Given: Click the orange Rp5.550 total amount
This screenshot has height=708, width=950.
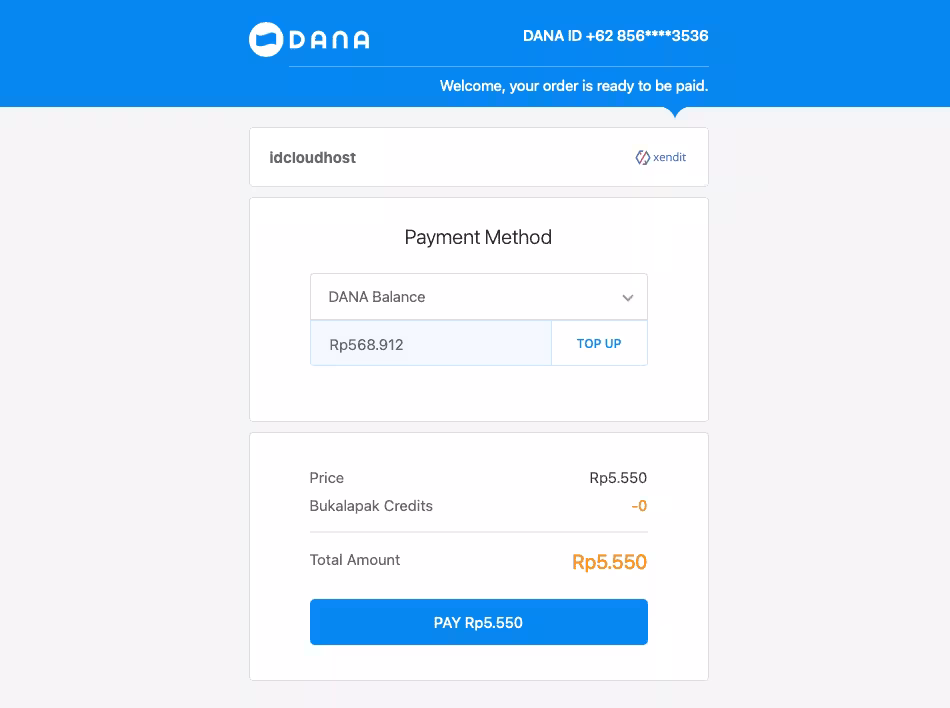Looking at the screenshot, I should click(x=610, y=561).
